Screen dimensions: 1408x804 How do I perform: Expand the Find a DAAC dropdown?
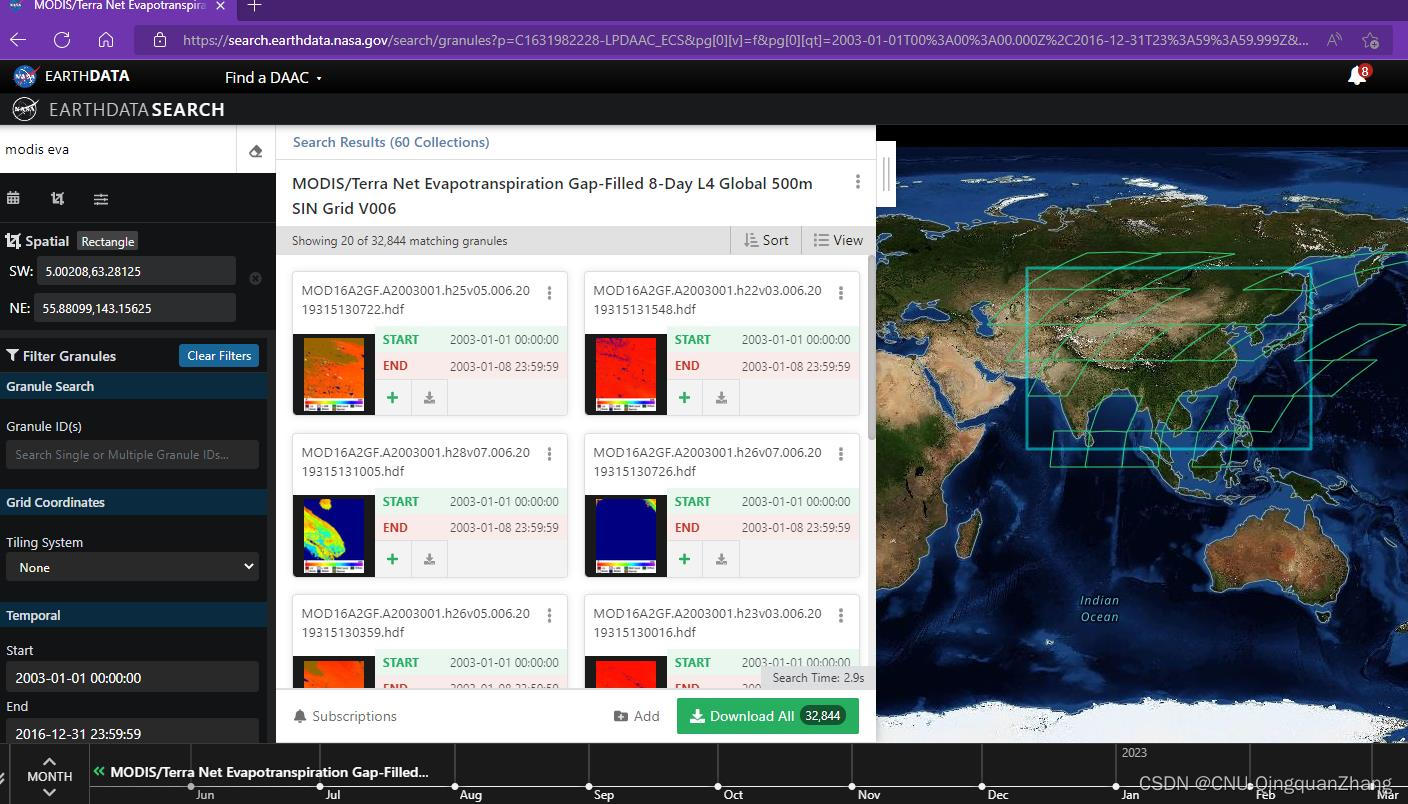(272, 77)
